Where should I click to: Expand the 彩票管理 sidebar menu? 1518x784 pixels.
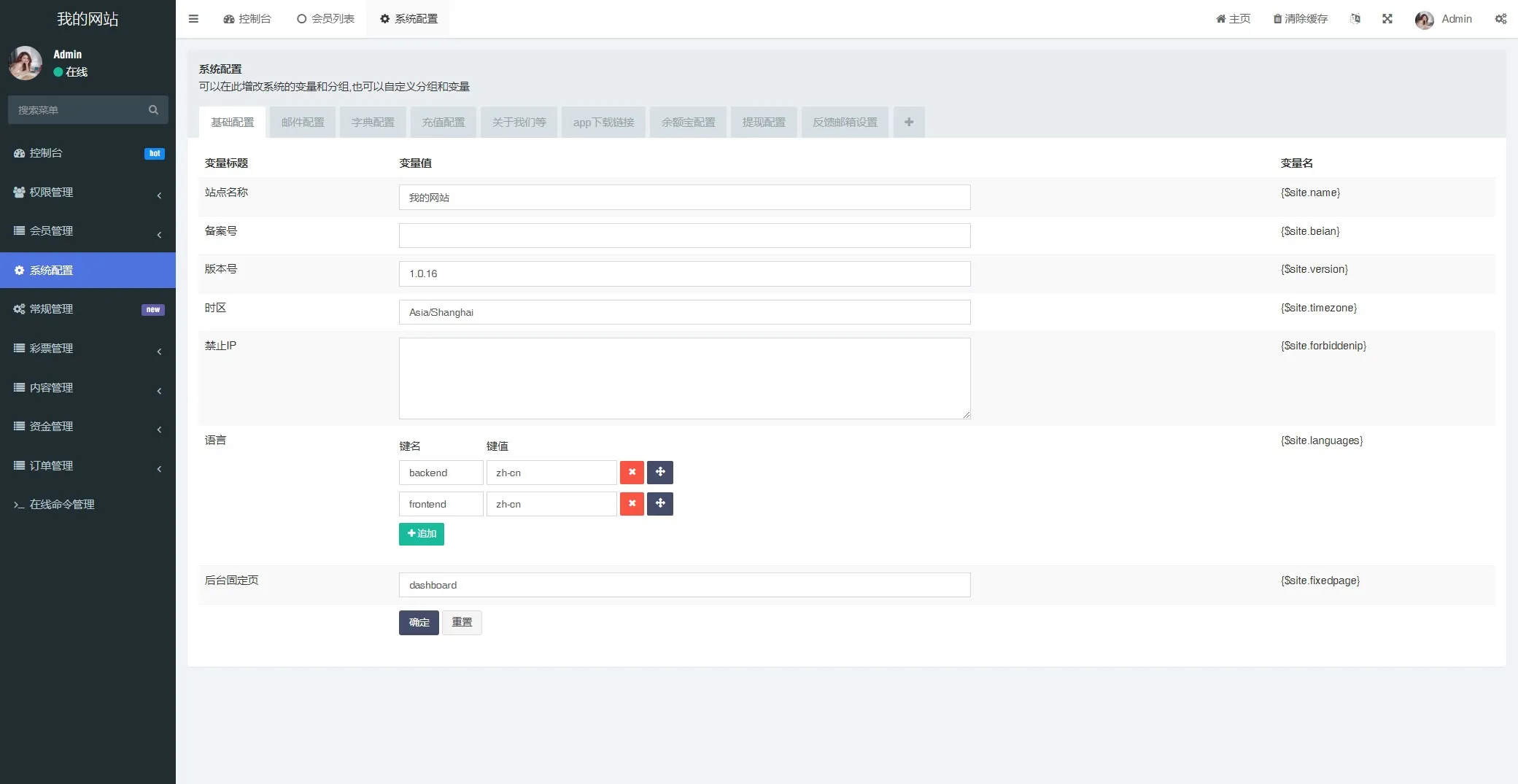[88, 349]
